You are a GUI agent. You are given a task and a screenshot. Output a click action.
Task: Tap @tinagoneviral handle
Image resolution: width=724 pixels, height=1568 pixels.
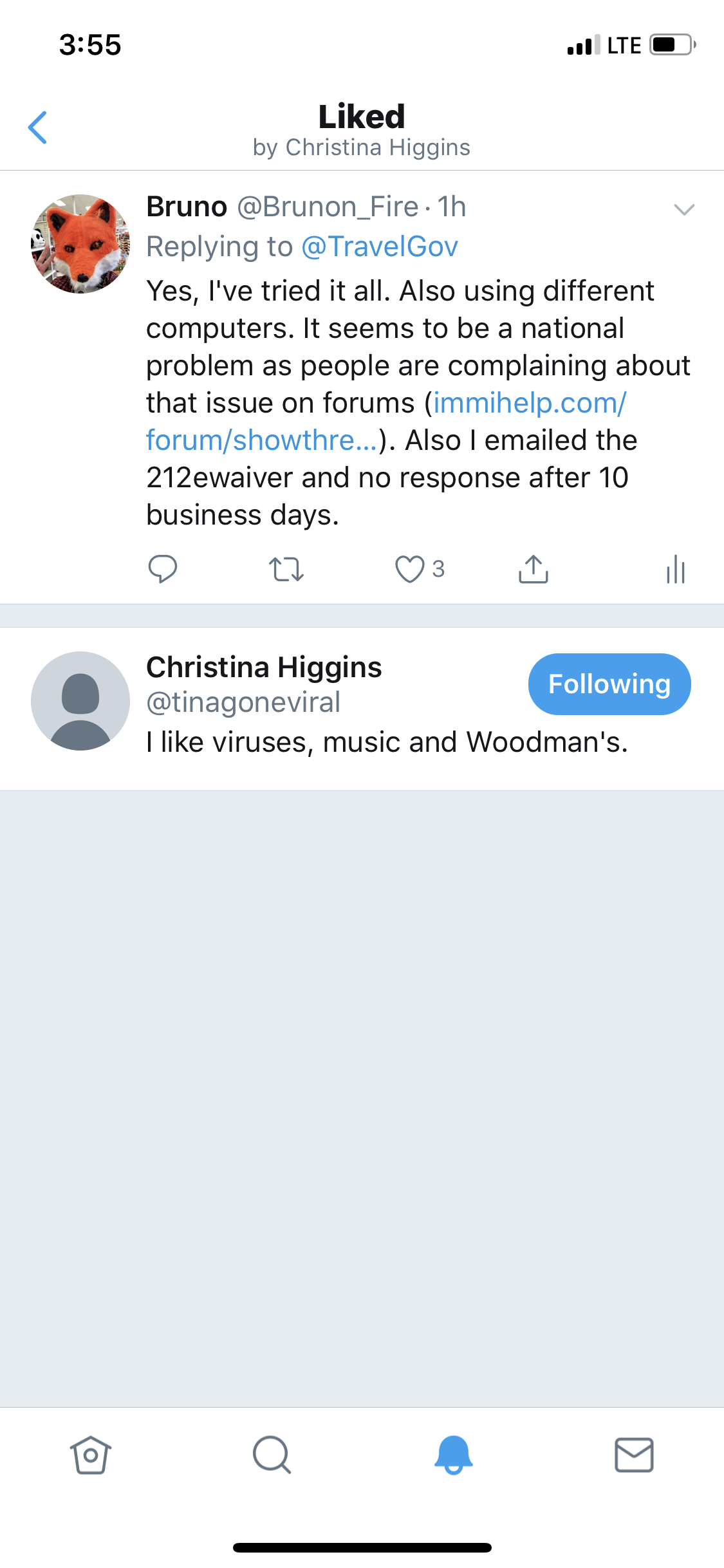[243, 702]
